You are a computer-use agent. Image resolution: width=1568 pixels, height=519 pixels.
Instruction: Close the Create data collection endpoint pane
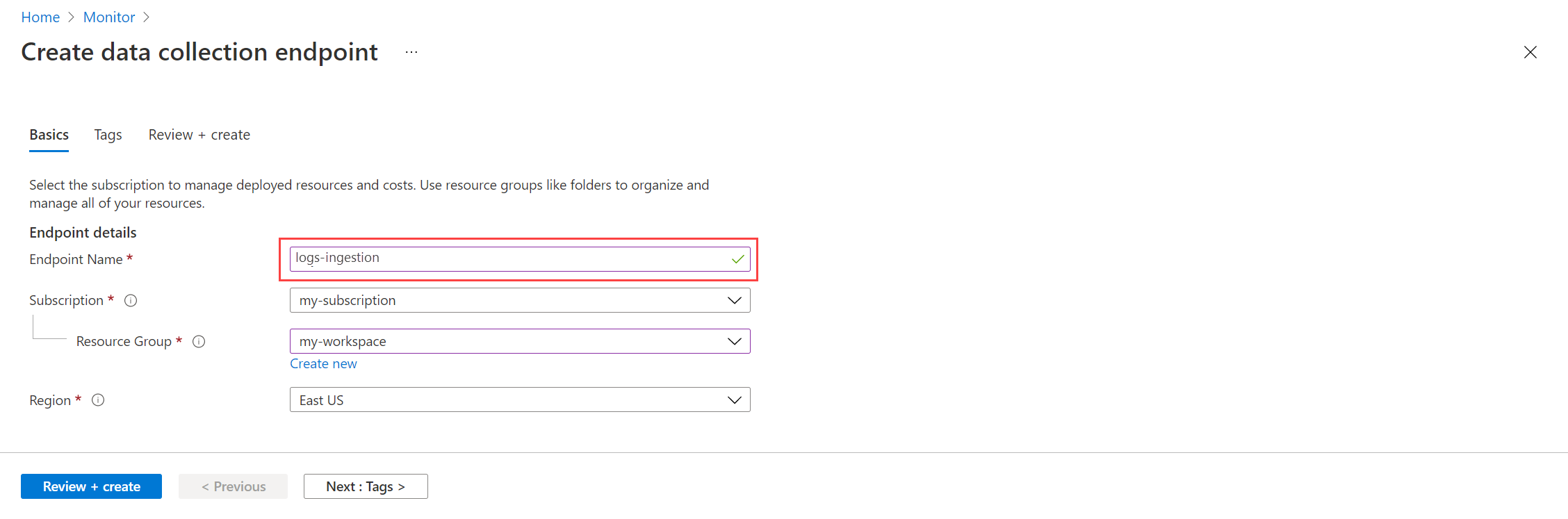click(1530, 52)
